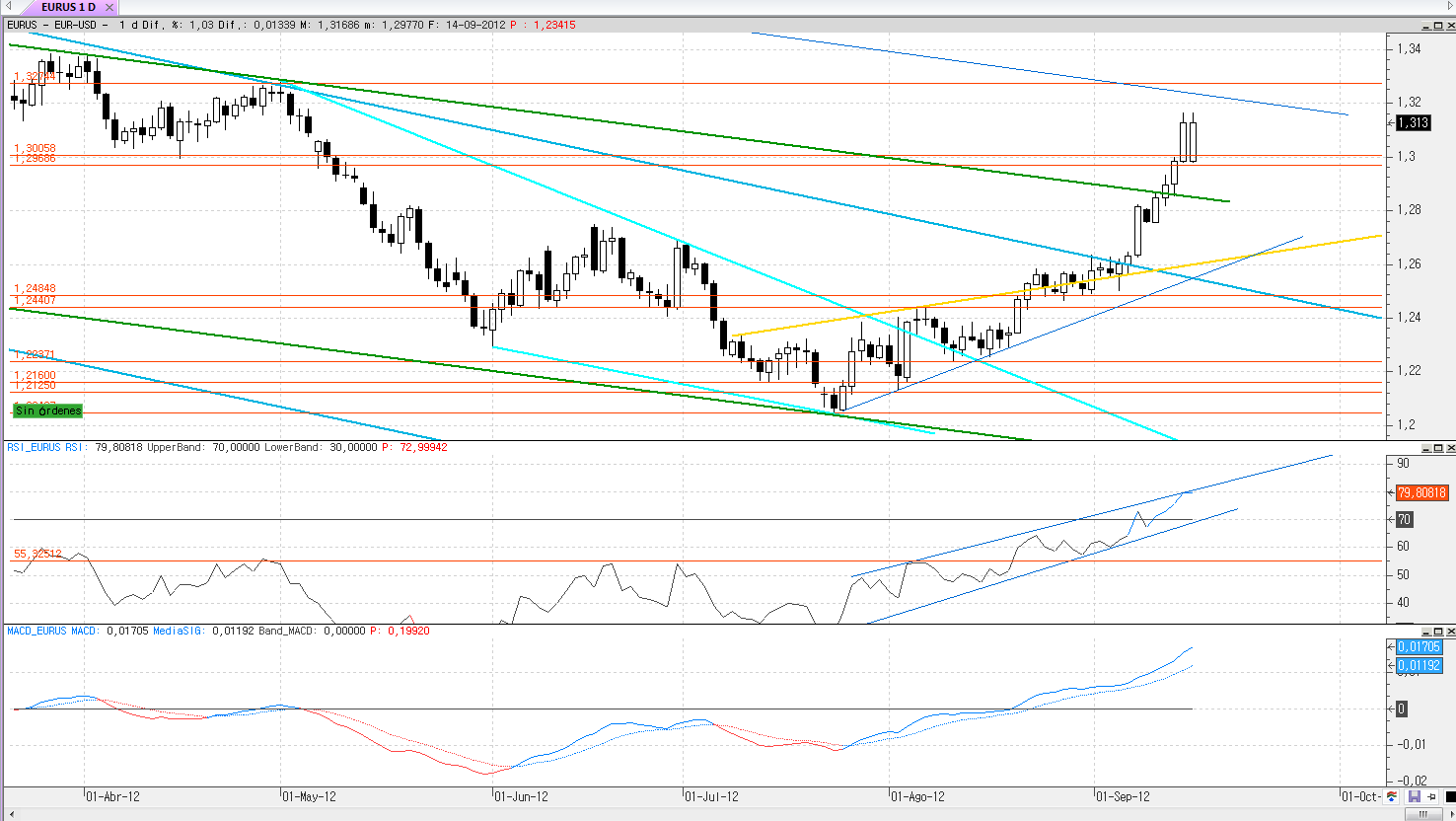Click the current price tag "1,313"
The width and height of the screenshot is (1456, 821).
click(1414, 122)
